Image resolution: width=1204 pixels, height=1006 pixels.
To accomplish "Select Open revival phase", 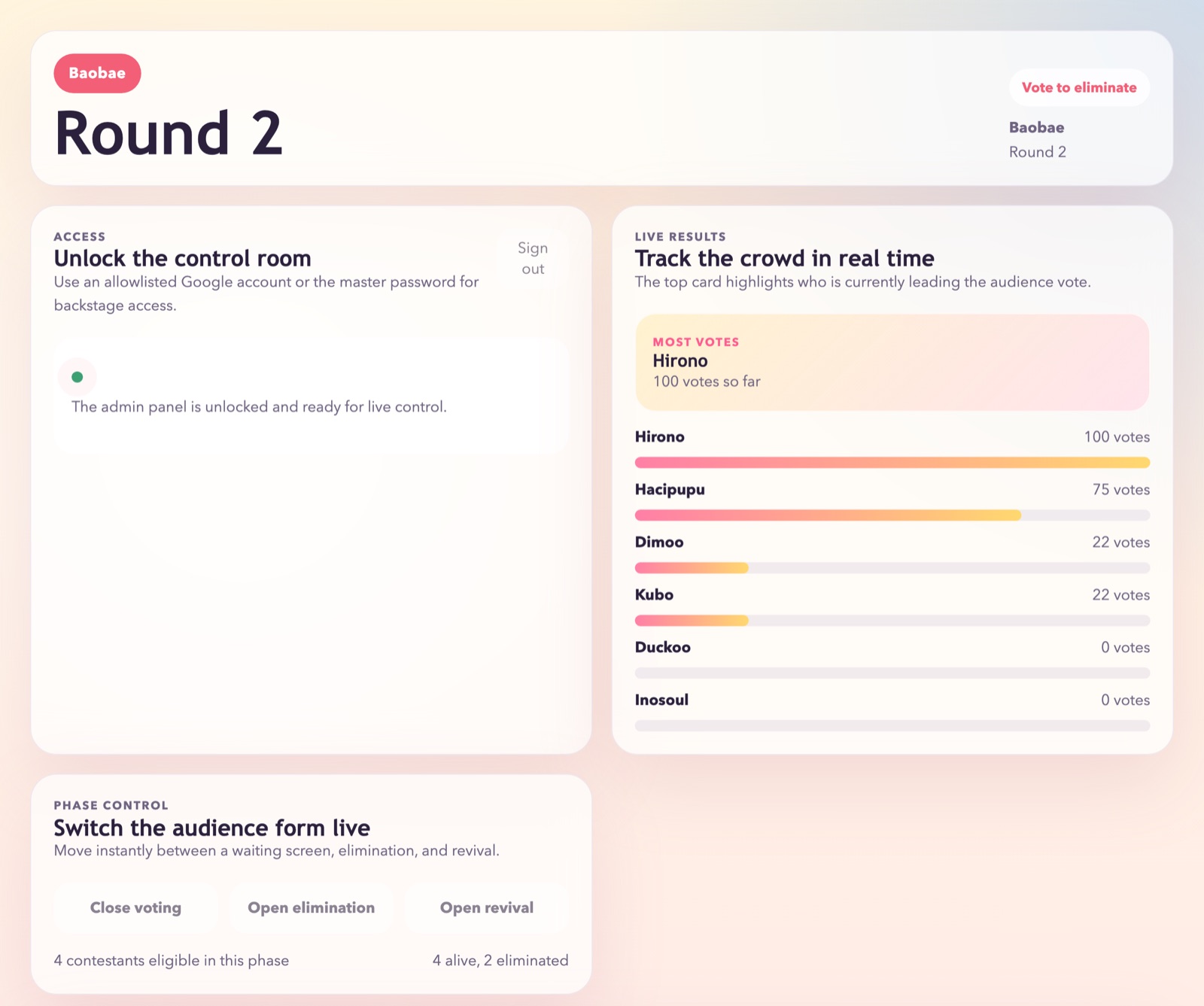I will tap(487, 907).
